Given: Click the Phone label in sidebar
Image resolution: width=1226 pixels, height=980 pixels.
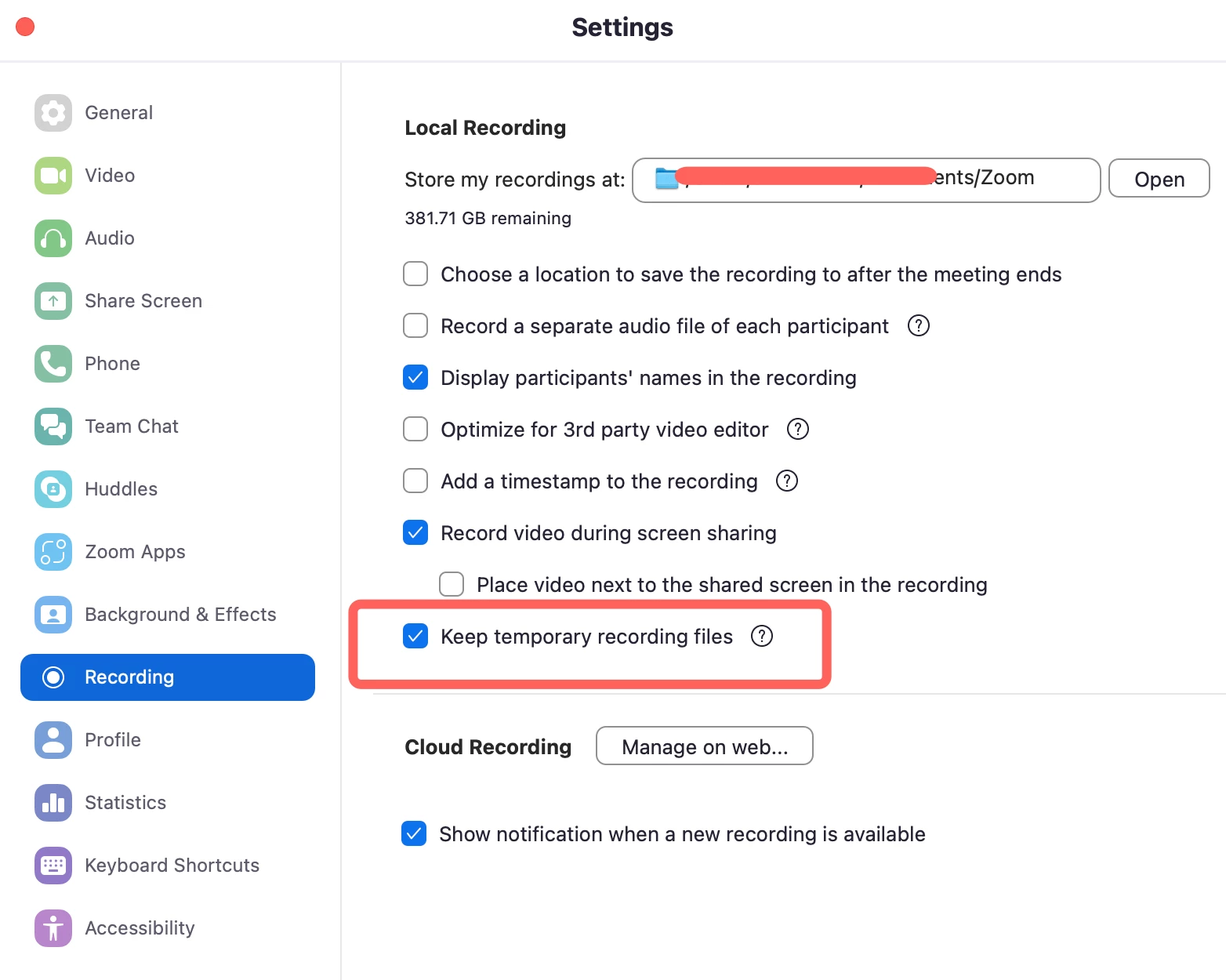Looking at the screenshot, I should click(112, 364).
